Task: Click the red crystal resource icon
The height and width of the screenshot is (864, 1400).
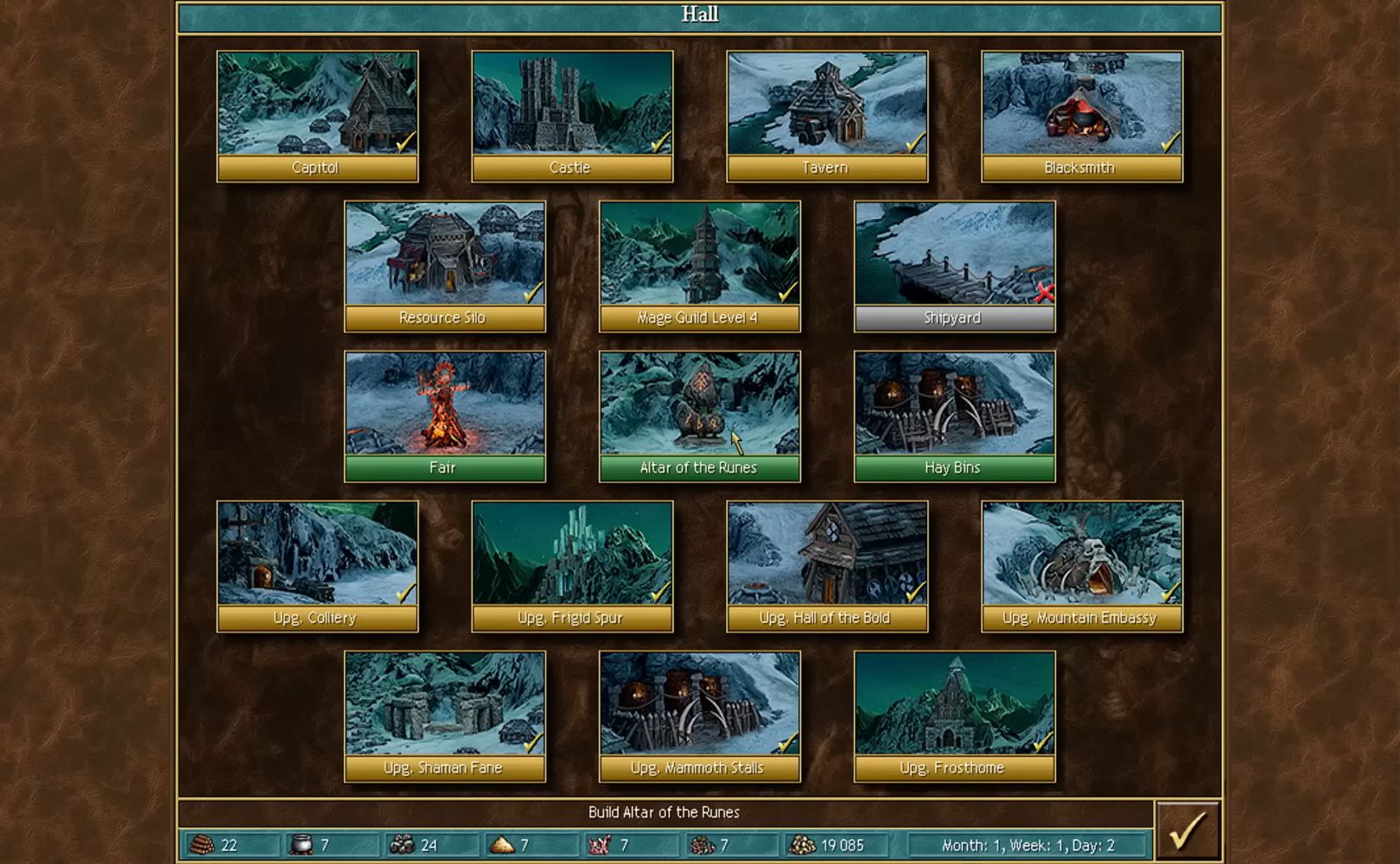Action: click(600, 845)
